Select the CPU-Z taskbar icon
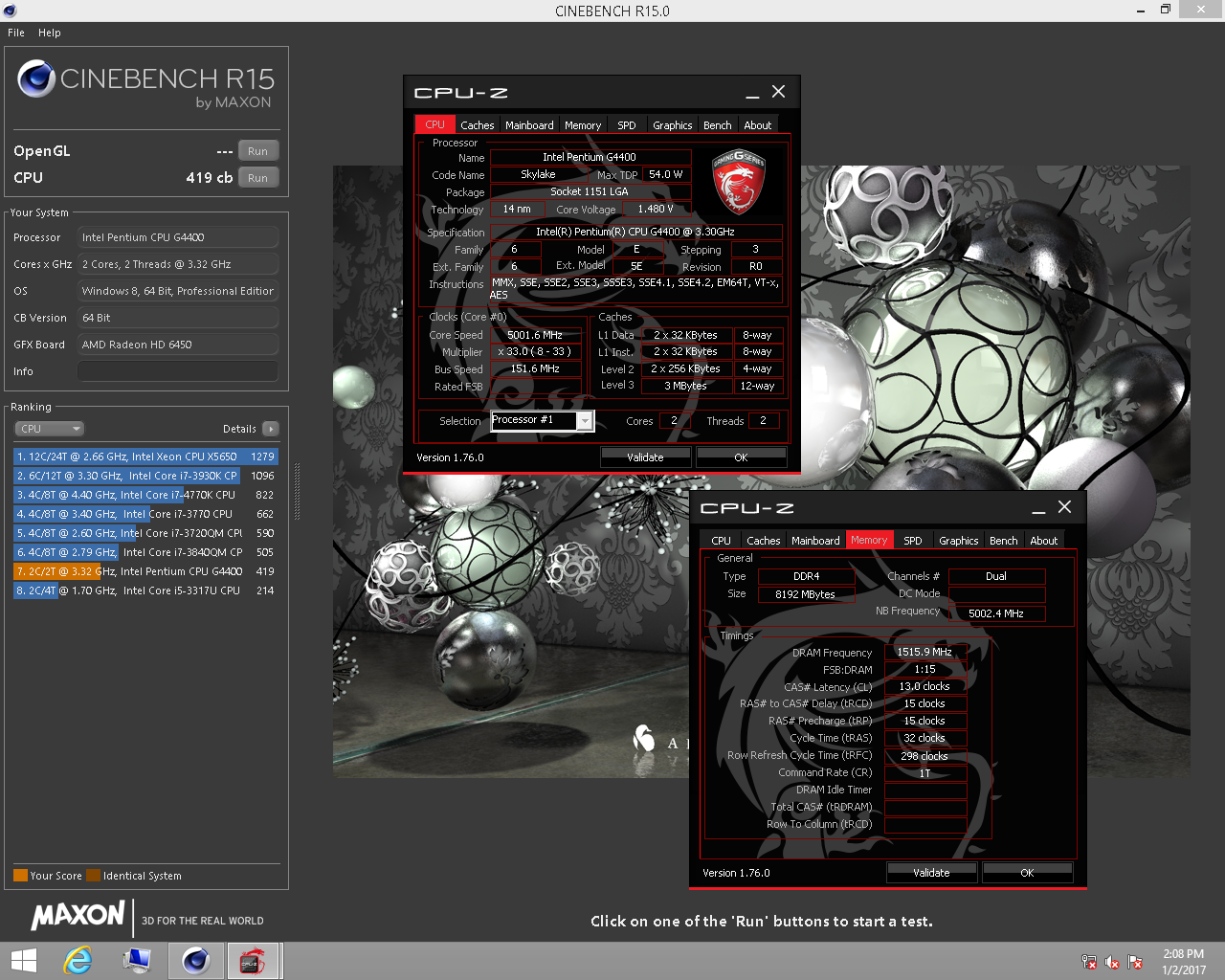This screenshot has width=1225, height=980. (x=253, y=961)
